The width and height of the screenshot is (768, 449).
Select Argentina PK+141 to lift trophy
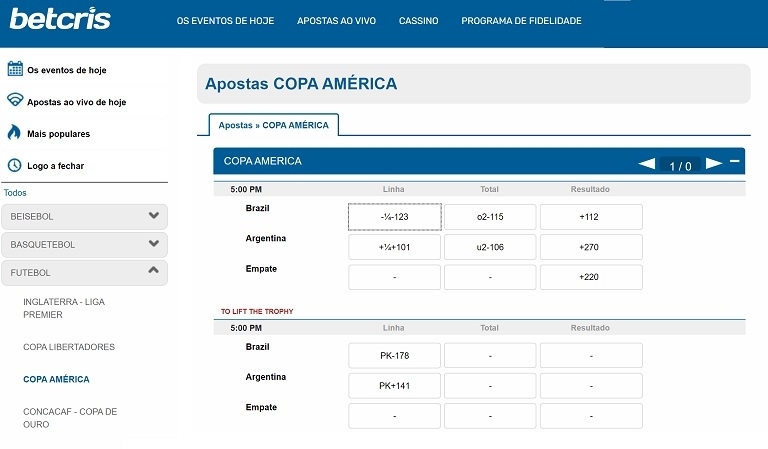394,385
